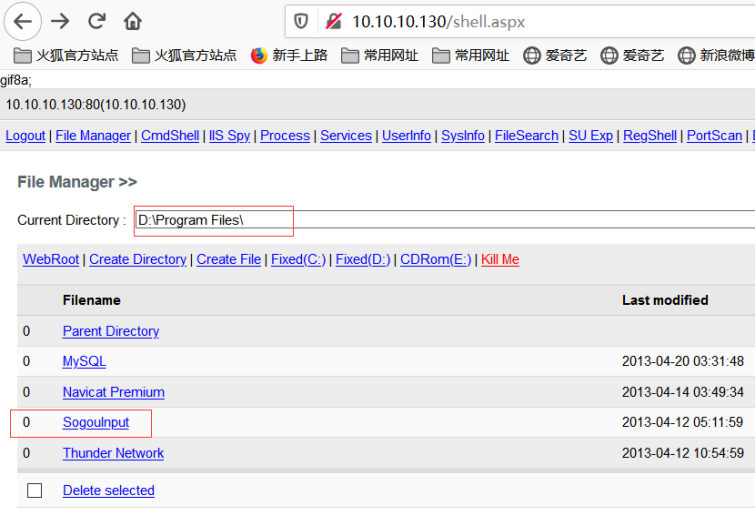The width and height of the screenshot is (756, 516).
Task: Open the first 火狐官方站点 bookmark folder
Action: (66, 55)
